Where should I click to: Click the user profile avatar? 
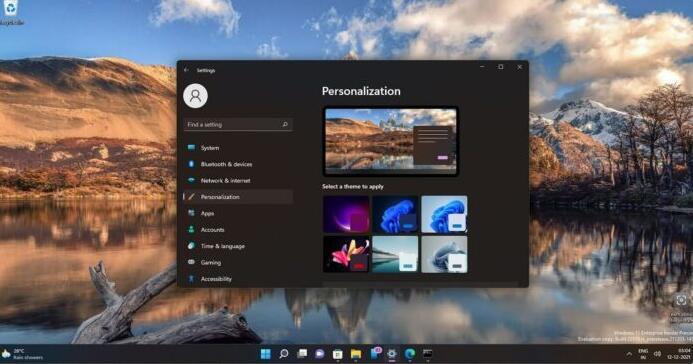point(195,95)
